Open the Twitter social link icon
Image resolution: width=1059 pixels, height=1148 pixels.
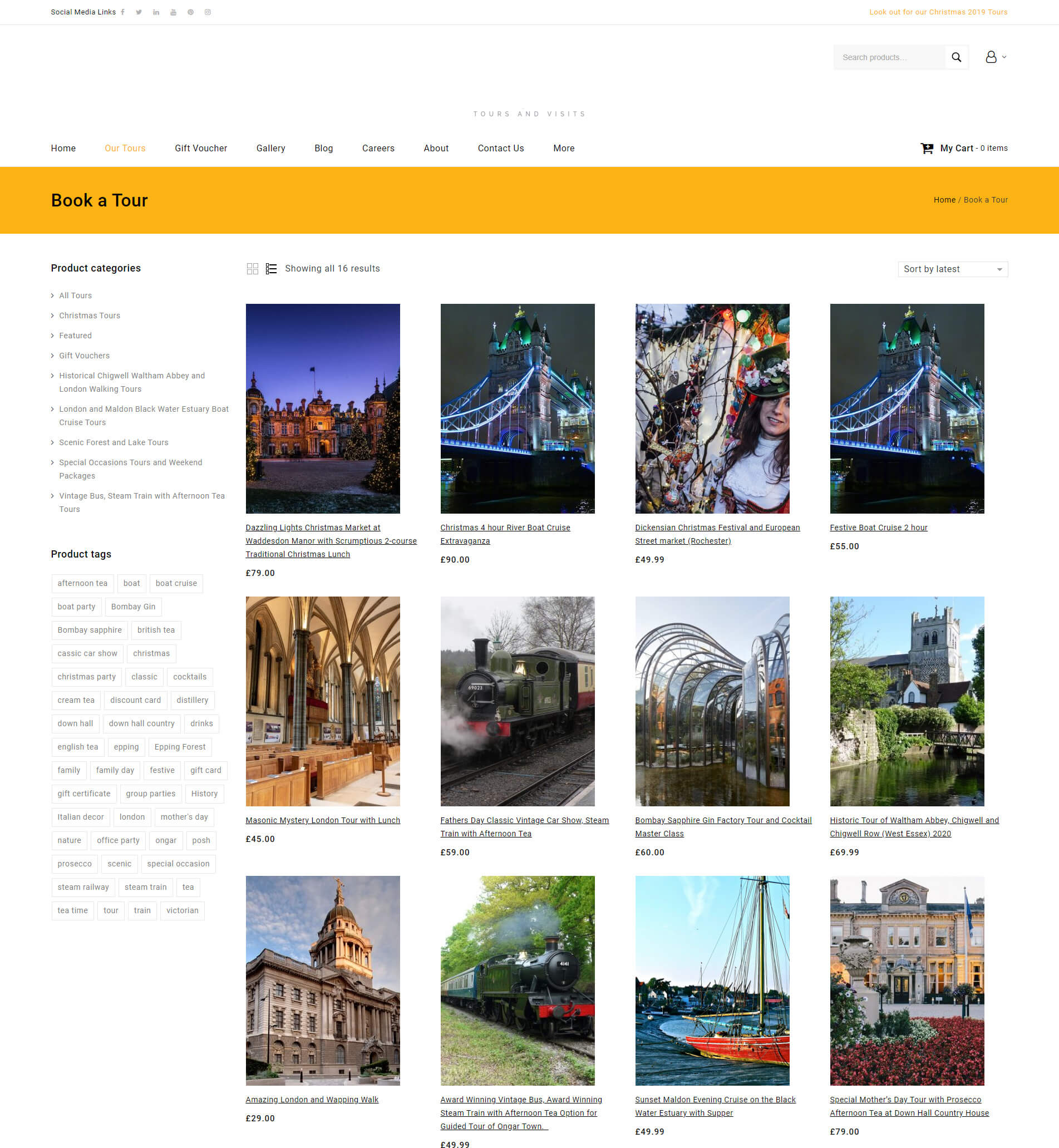pos(139,12)
